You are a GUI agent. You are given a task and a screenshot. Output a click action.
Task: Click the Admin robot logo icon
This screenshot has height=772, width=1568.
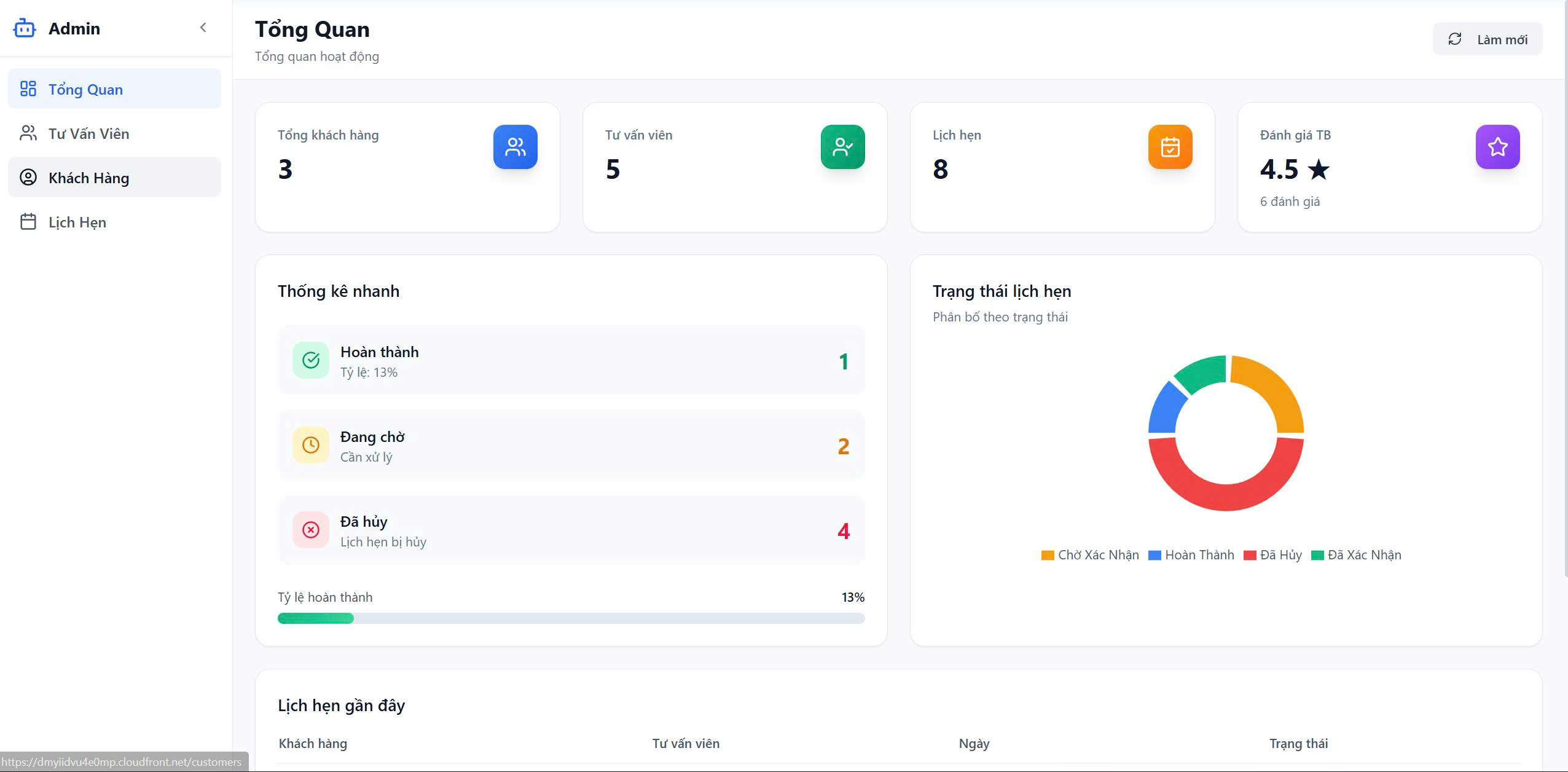26,28
